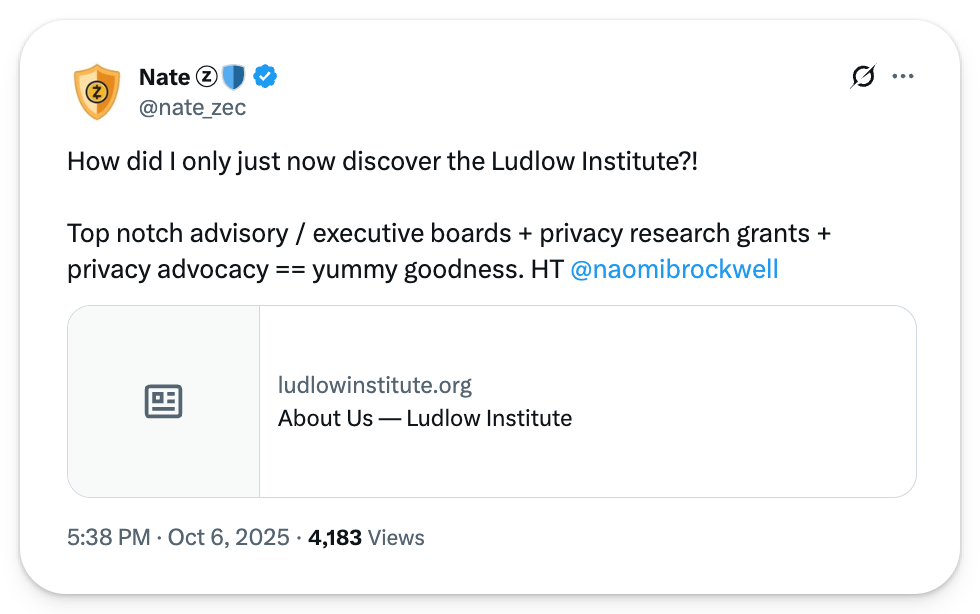Open the three-dot more options menu
The width and height of the screenshot is (980, 614).
903,76
